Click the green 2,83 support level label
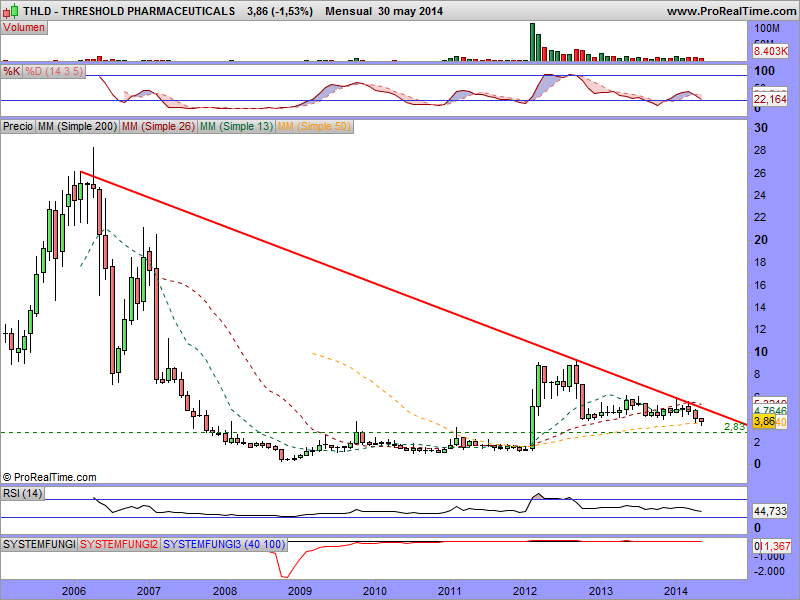The height and width of the screenshot is (600, 800). click(x=735, y=427)
